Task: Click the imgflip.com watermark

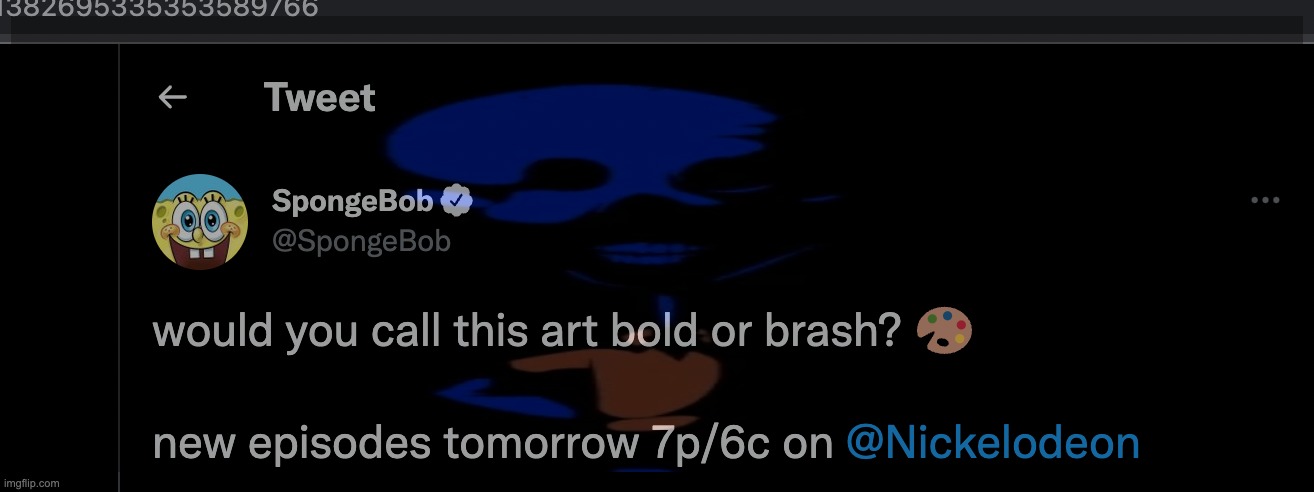Action: tap(30, 483)
